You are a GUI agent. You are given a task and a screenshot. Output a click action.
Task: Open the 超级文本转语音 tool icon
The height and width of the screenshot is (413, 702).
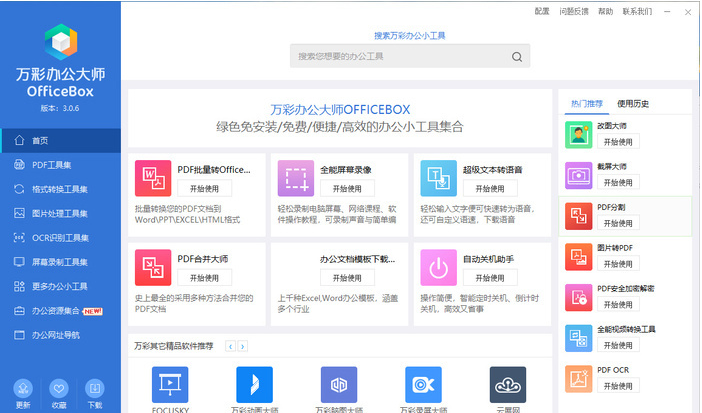coord(439,178)
